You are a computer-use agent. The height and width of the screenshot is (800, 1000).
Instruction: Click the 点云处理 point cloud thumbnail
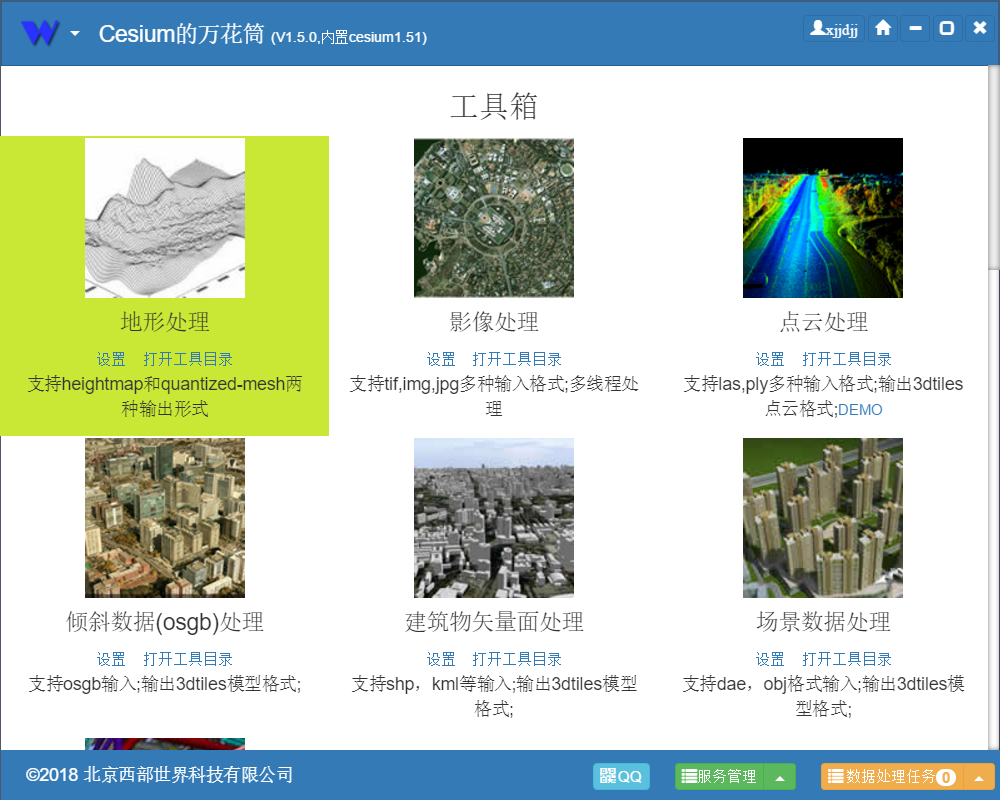pyautogui.click(x=822, y=218)
